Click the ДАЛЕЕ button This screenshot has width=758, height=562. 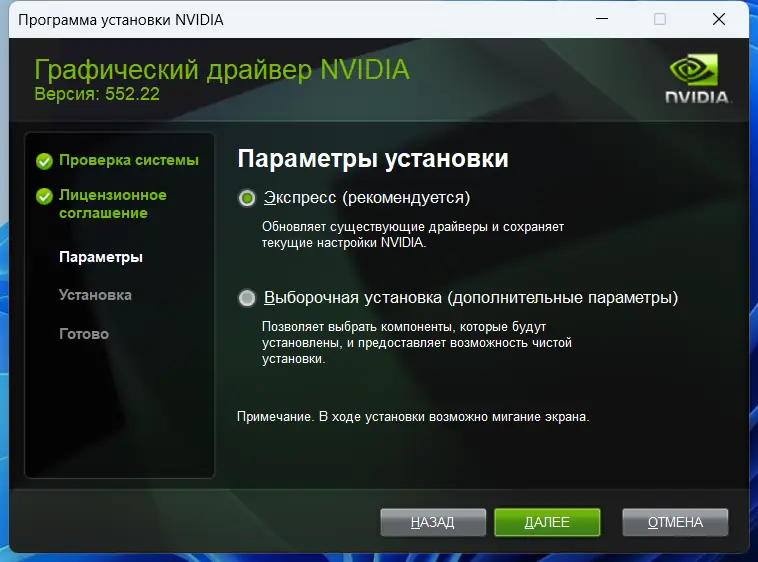click(547, 522)
